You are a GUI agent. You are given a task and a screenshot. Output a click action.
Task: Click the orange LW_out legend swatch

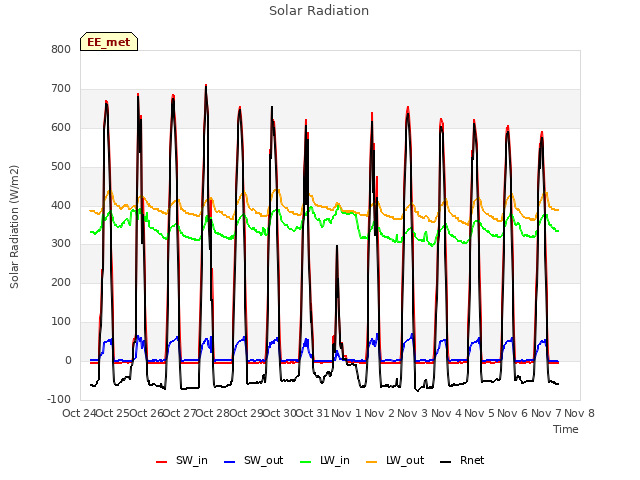[371, 462]
